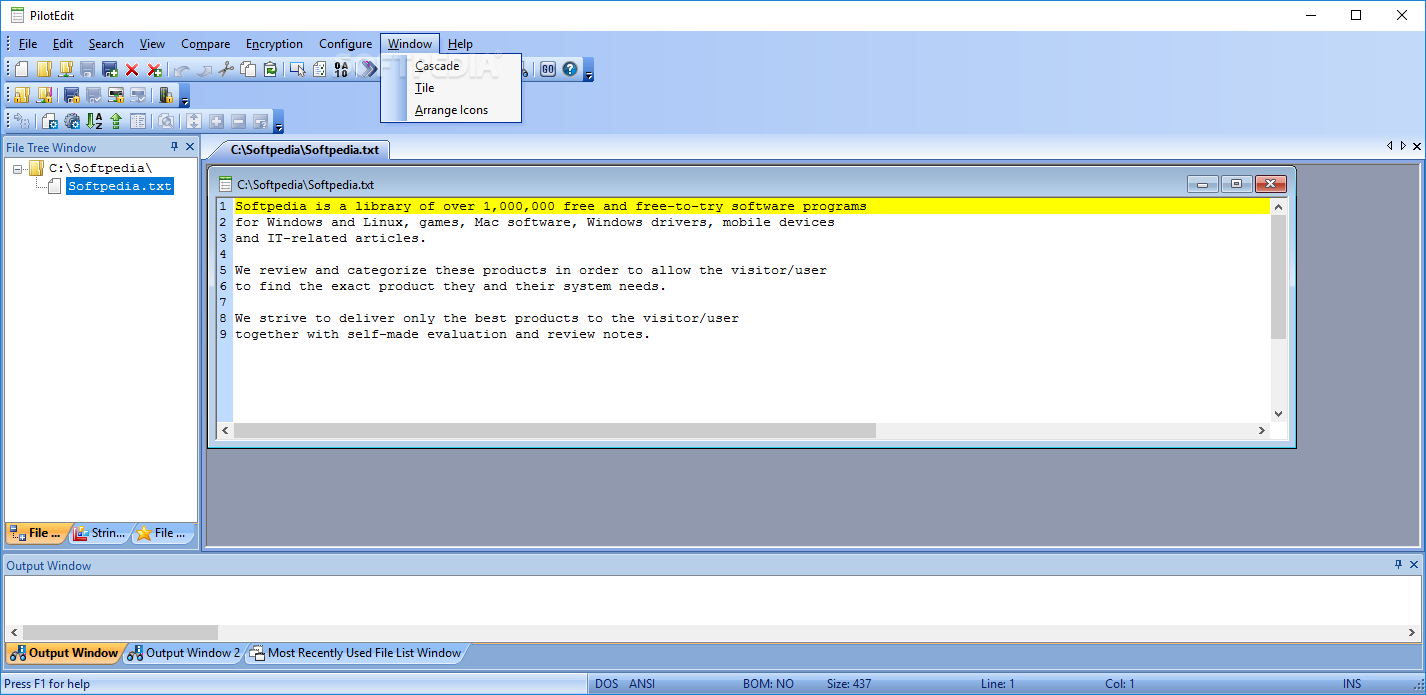Image resolution: width=1426 pixels, height=695 pixels.
Task: Click the editor's horizontal scrollbar thumb
Action: 554,430
